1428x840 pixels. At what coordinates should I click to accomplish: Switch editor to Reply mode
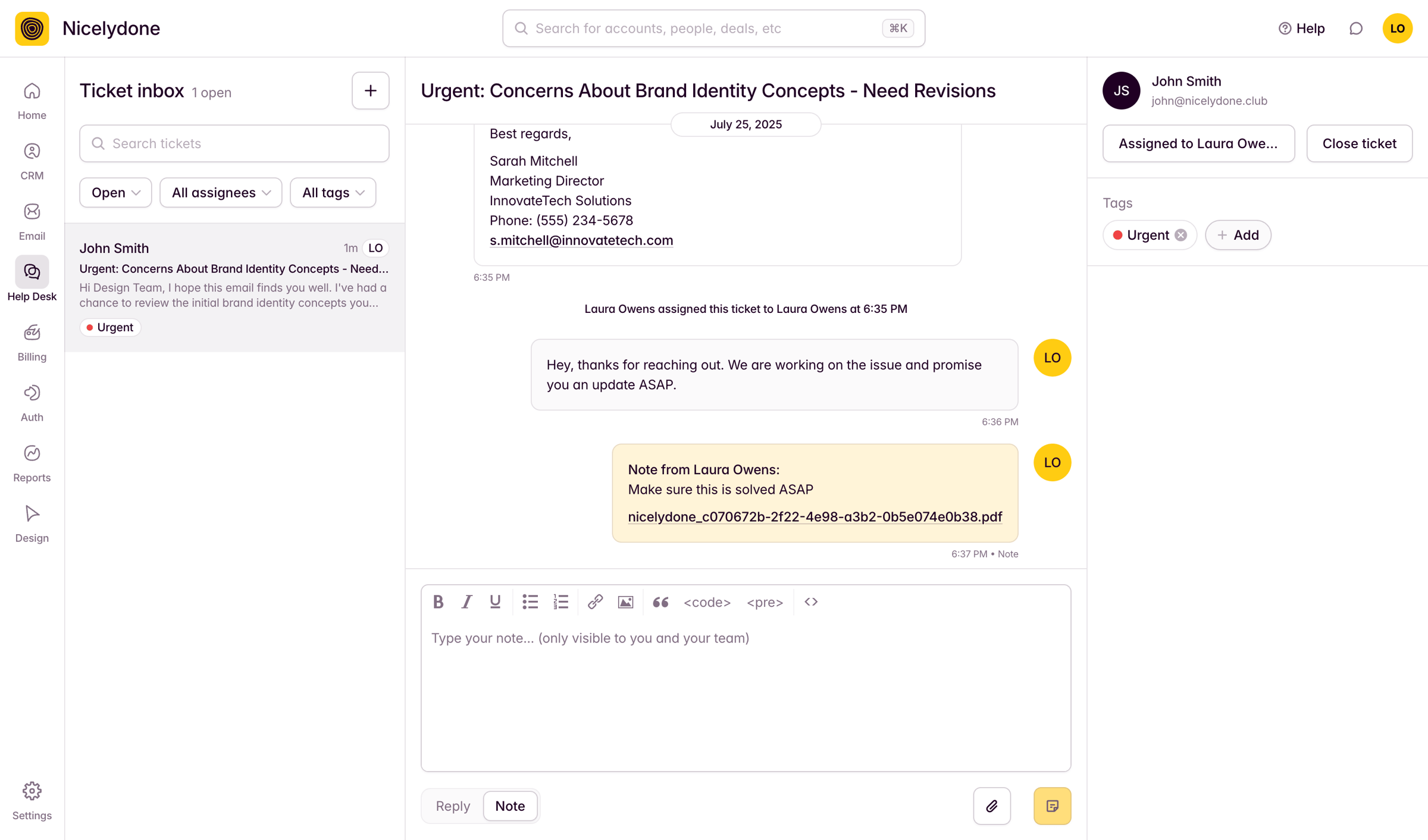[453, 806]
